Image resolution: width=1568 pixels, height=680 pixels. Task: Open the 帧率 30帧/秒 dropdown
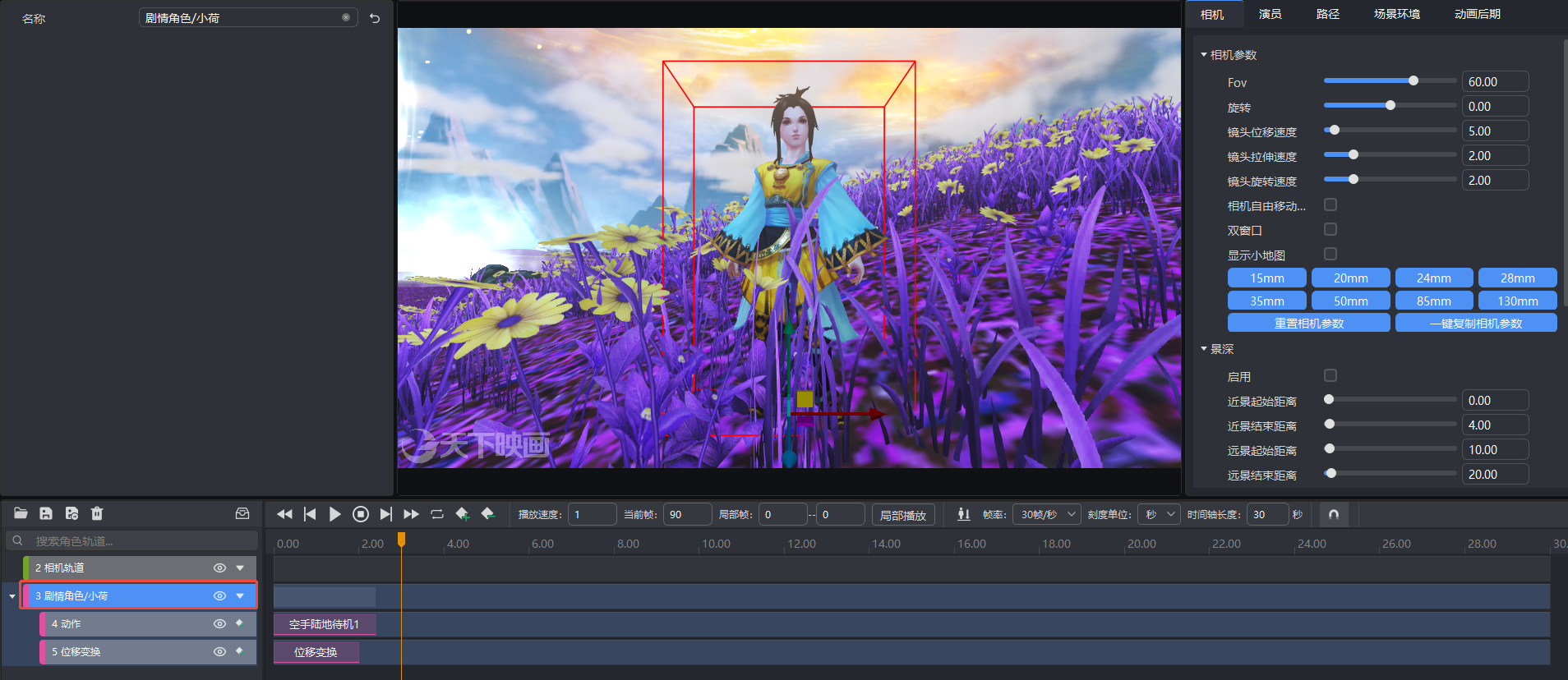click(x=1046, y=514)
